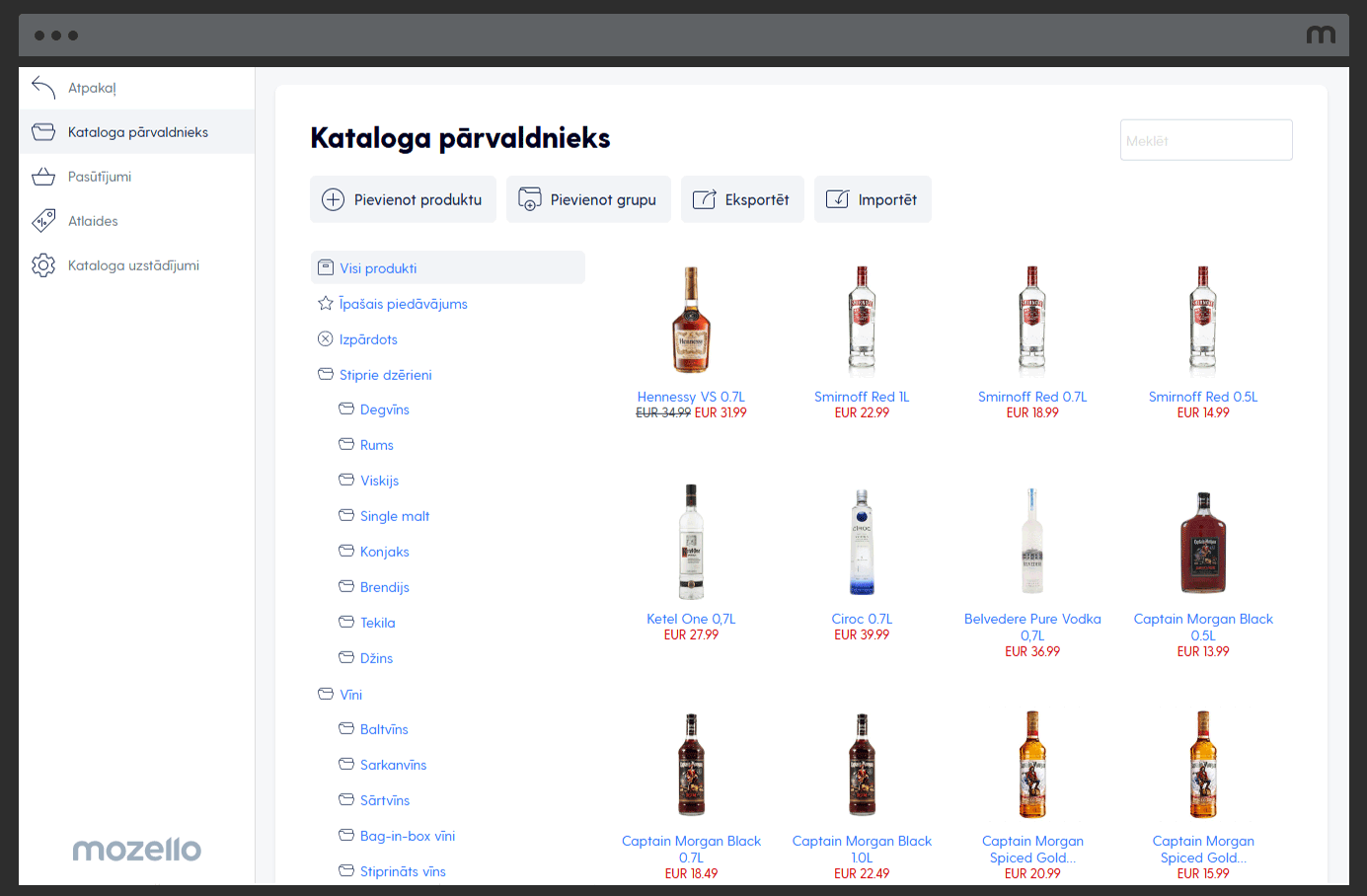Click the Ciroc 0.7L bottle image

(x=862, y=542)
